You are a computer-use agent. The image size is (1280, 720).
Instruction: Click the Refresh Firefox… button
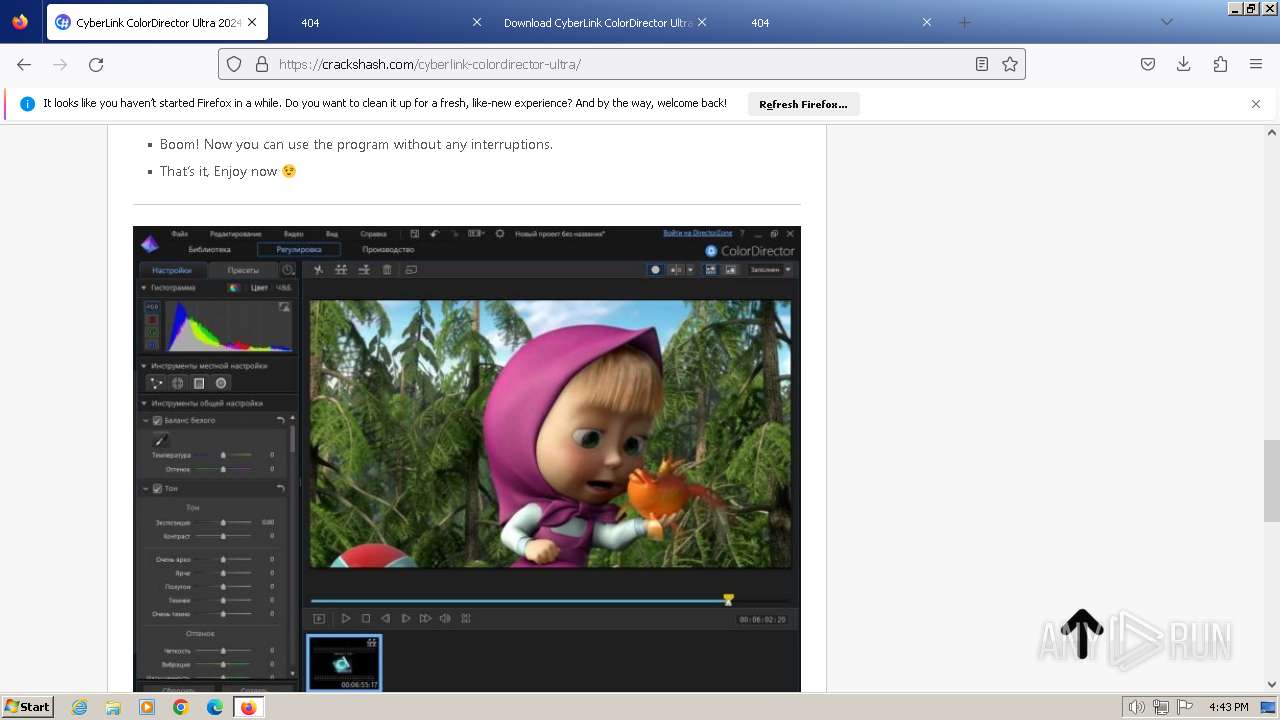pyautogui.click(x=803, y=104)
